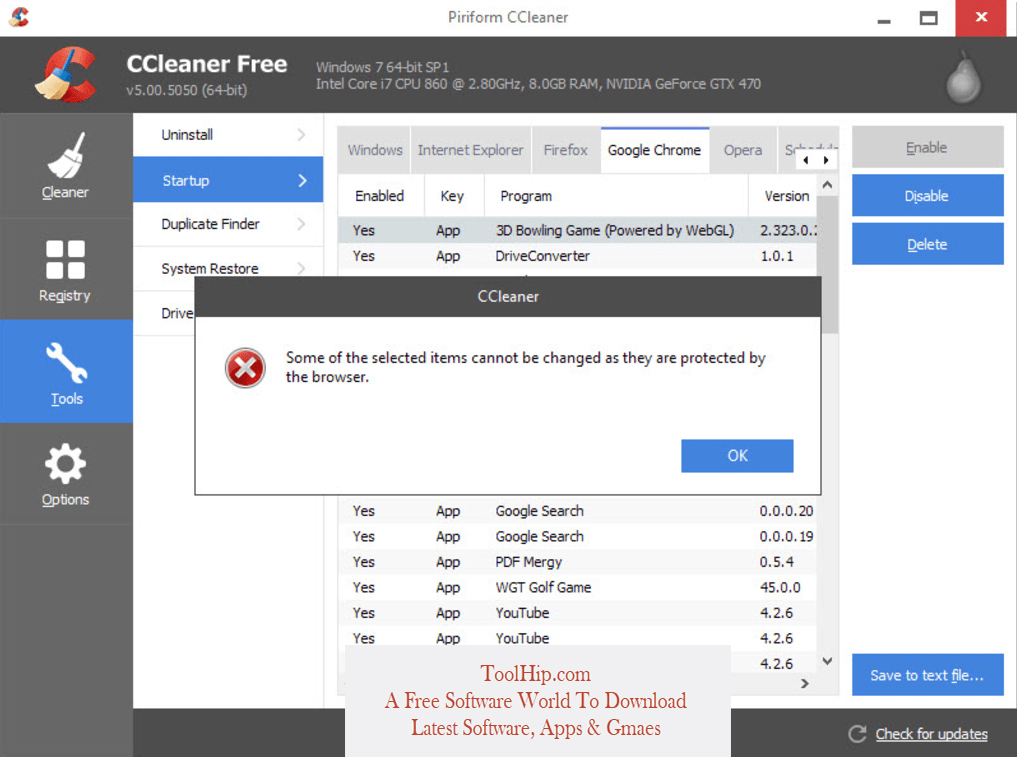Expand the Startup chevron arrow
Viewport: 1017px width, 757px height.
click(x=302, y=180)
